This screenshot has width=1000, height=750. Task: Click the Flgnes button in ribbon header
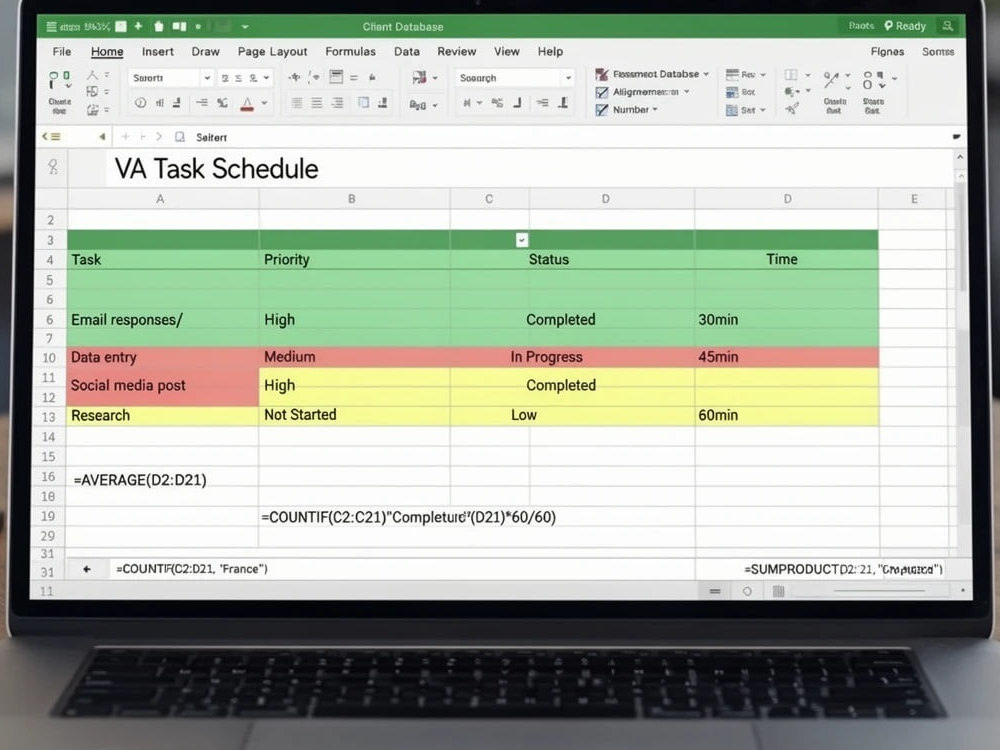(x=887, y=52)
